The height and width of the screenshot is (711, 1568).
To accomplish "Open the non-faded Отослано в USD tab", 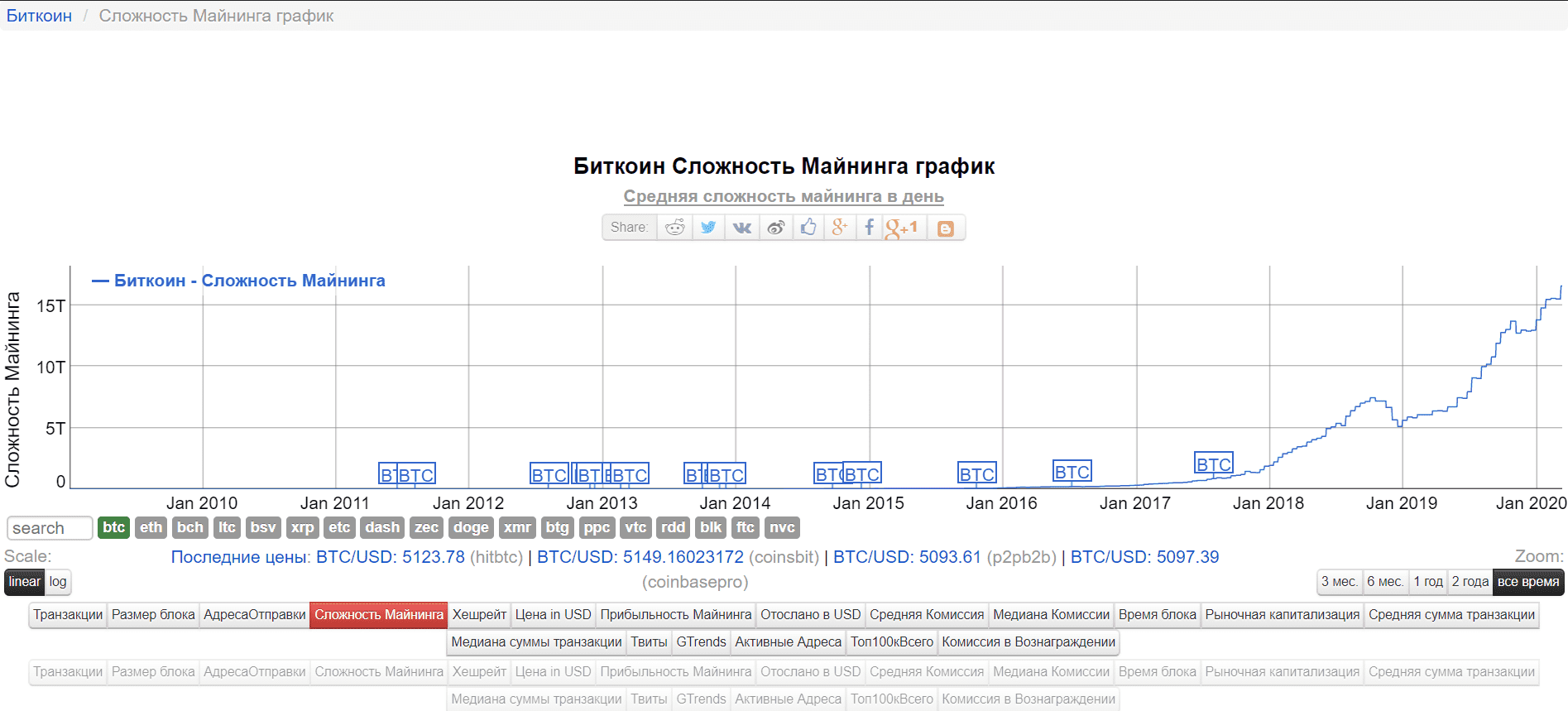I will tap(811, 615).
